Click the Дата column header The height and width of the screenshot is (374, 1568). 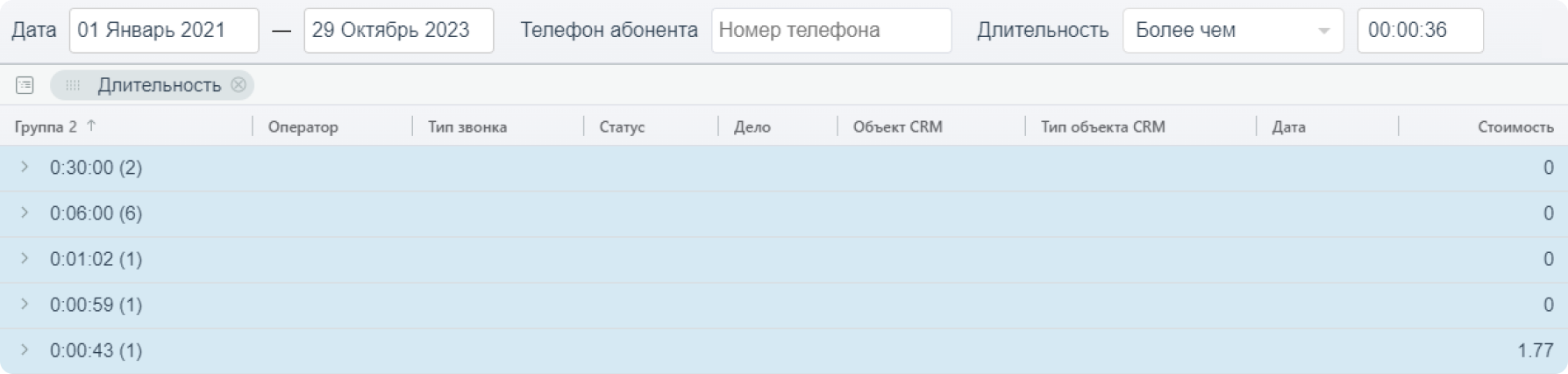coord(1288,126)
